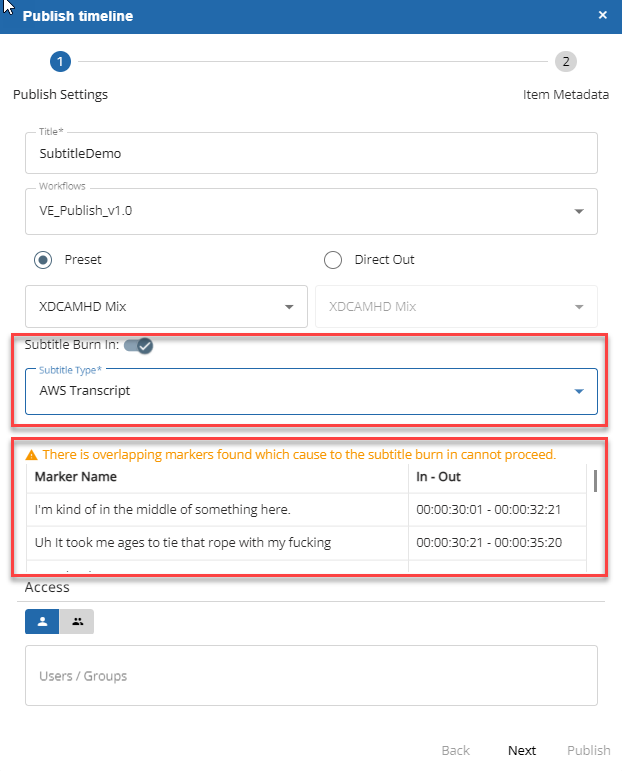Click the Title input field
The image size is (622, 771).
(311, 154)
